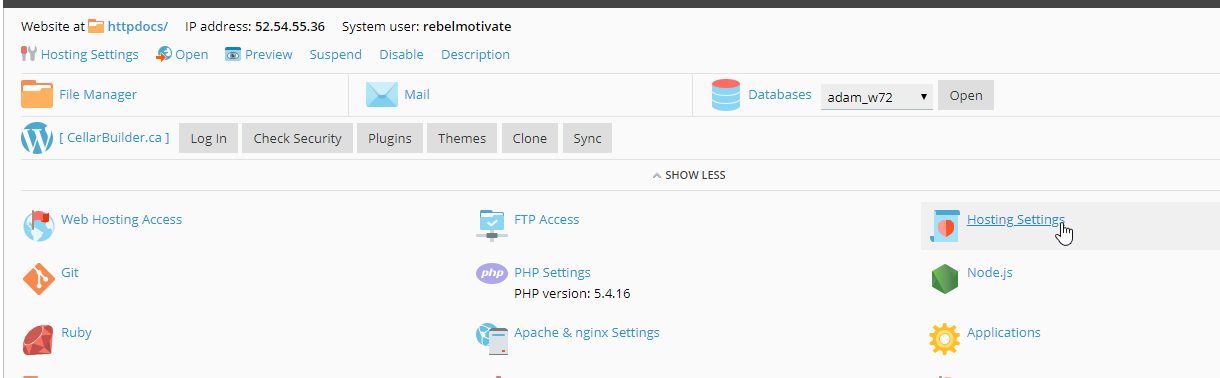Image resolution: width=1220 pixels, height=378 pixels.
Task: Click the PHP version: 5.4.16 text
Action: click(x=572, y=294)
